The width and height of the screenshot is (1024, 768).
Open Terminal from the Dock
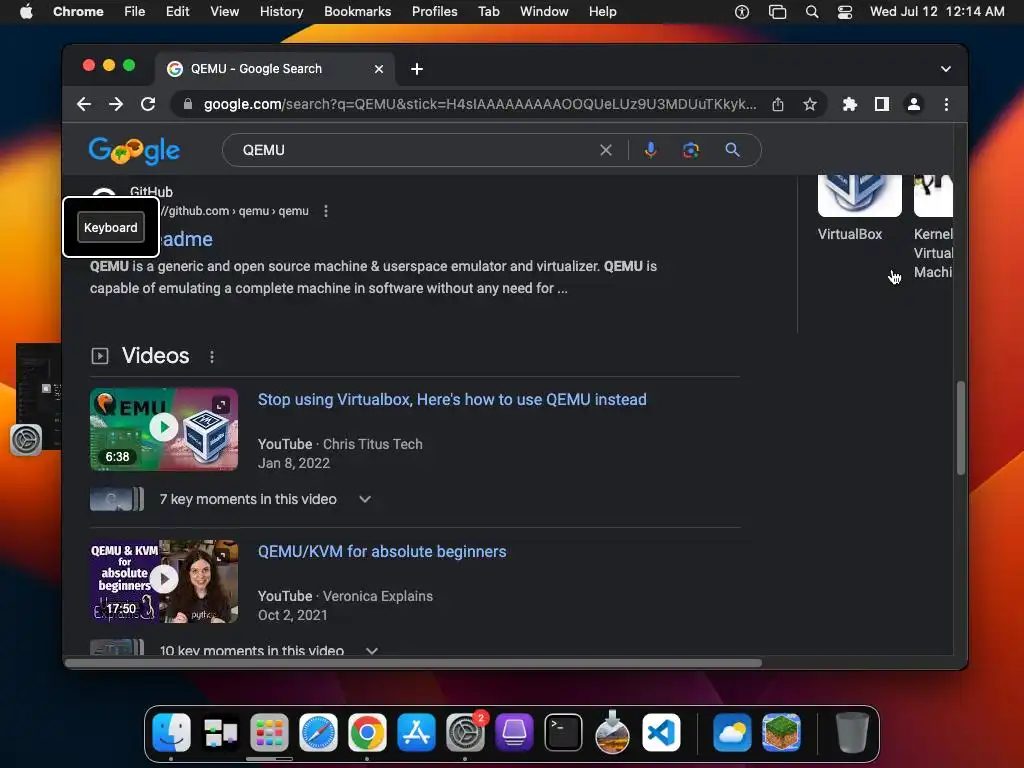(x=563, y=733)
